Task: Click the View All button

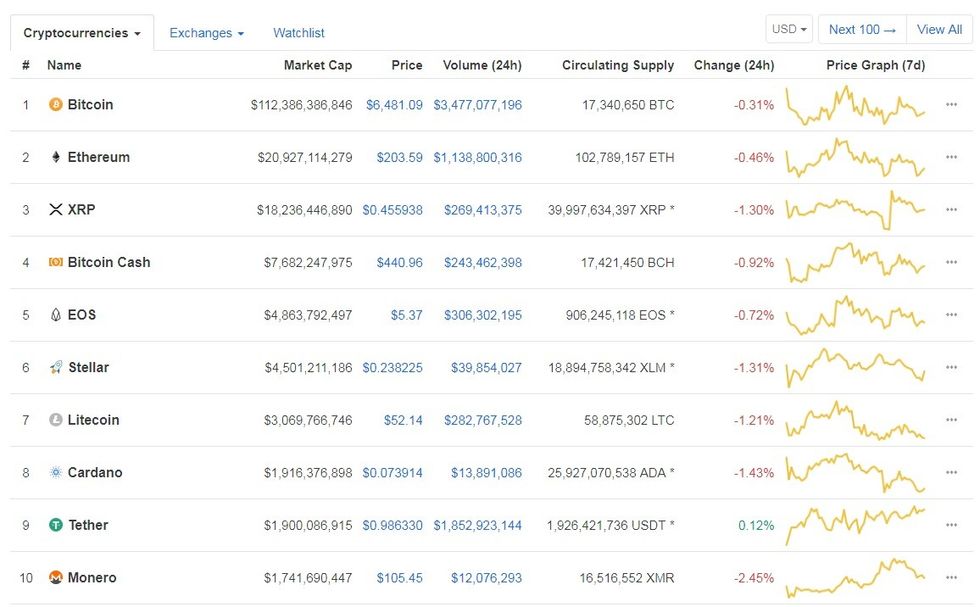Action: [x=939, y=29]
